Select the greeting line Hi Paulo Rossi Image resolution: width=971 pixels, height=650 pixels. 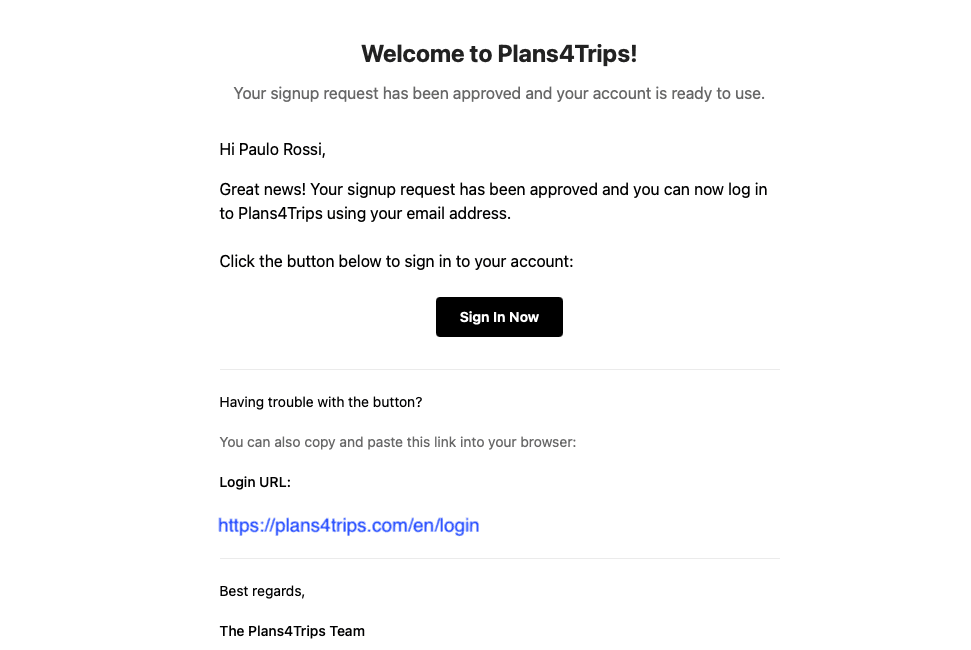(x=271, y=149)
